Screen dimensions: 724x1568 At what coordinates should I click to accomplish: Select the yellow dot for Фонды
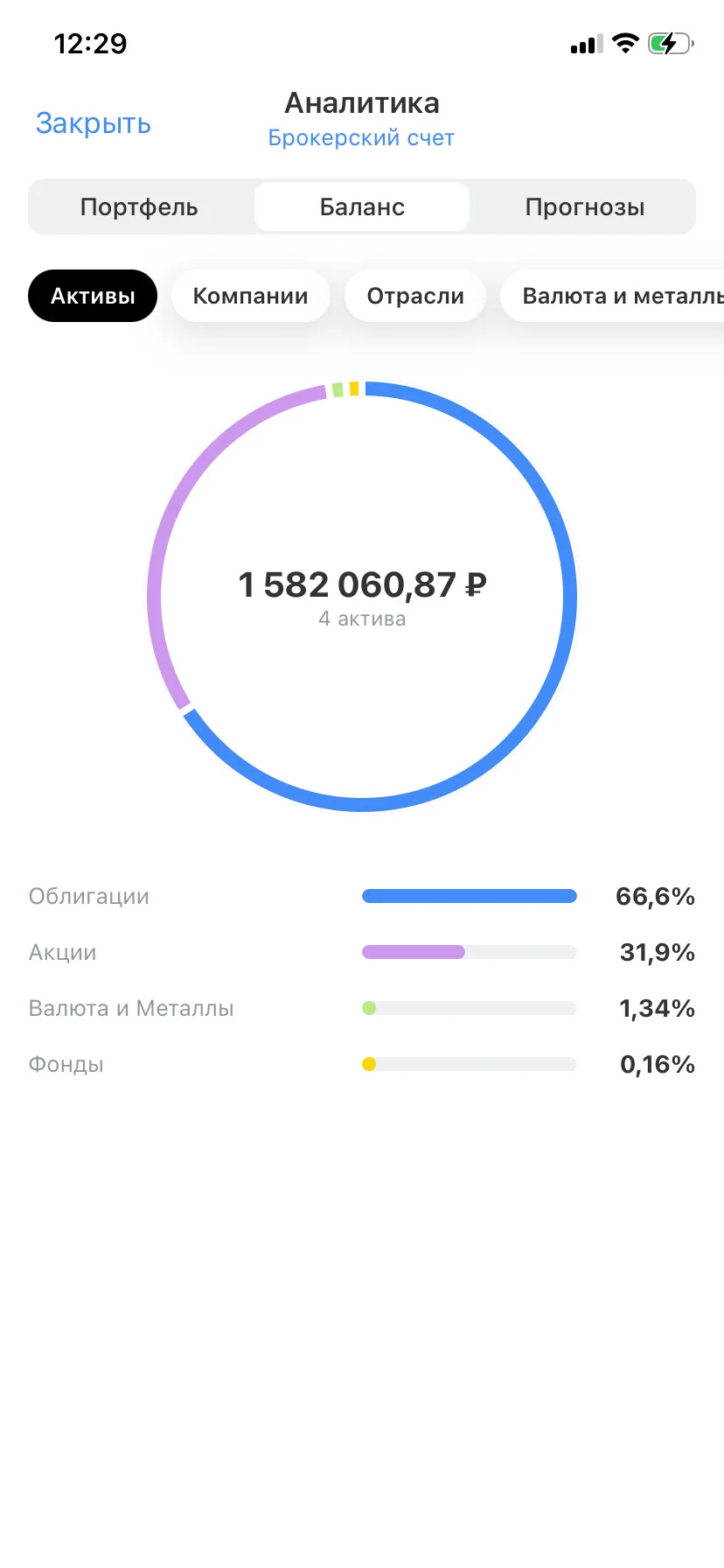[x=369, y=1064]
